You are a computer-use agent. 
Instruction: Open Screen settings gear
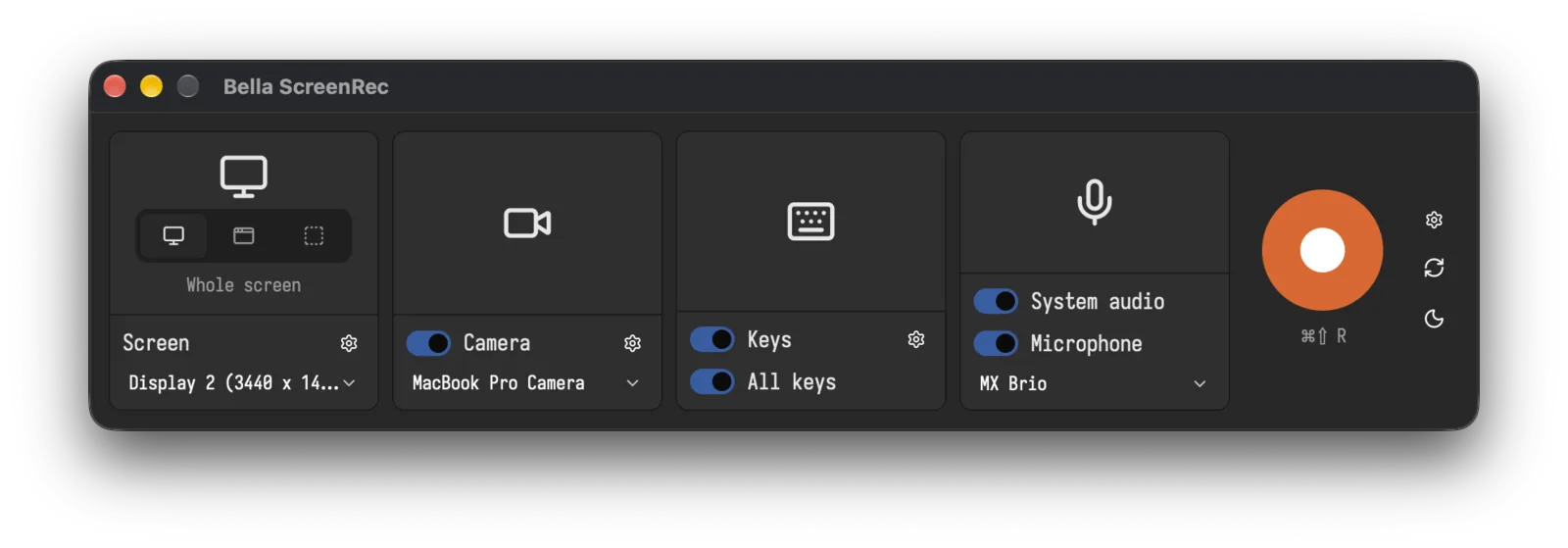click(x=349, y=343)
